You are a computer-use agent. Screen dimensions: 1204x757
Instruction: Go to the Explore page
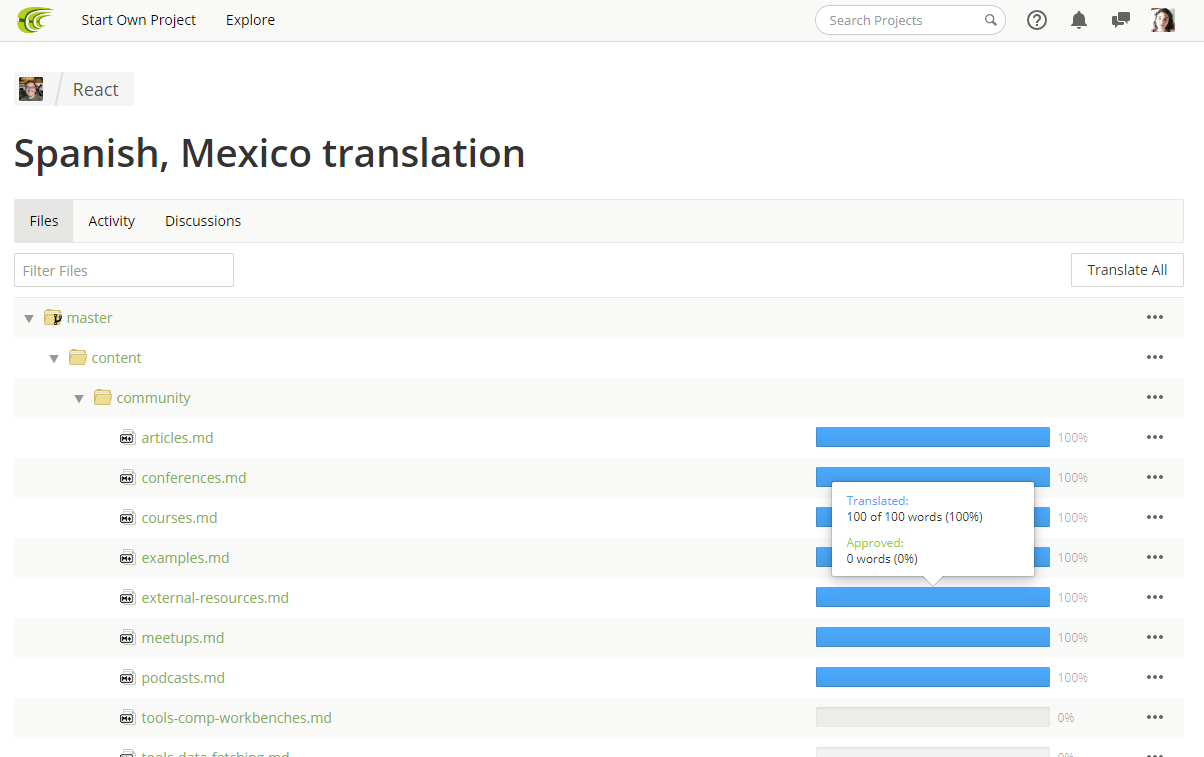[x=250, y=20]
